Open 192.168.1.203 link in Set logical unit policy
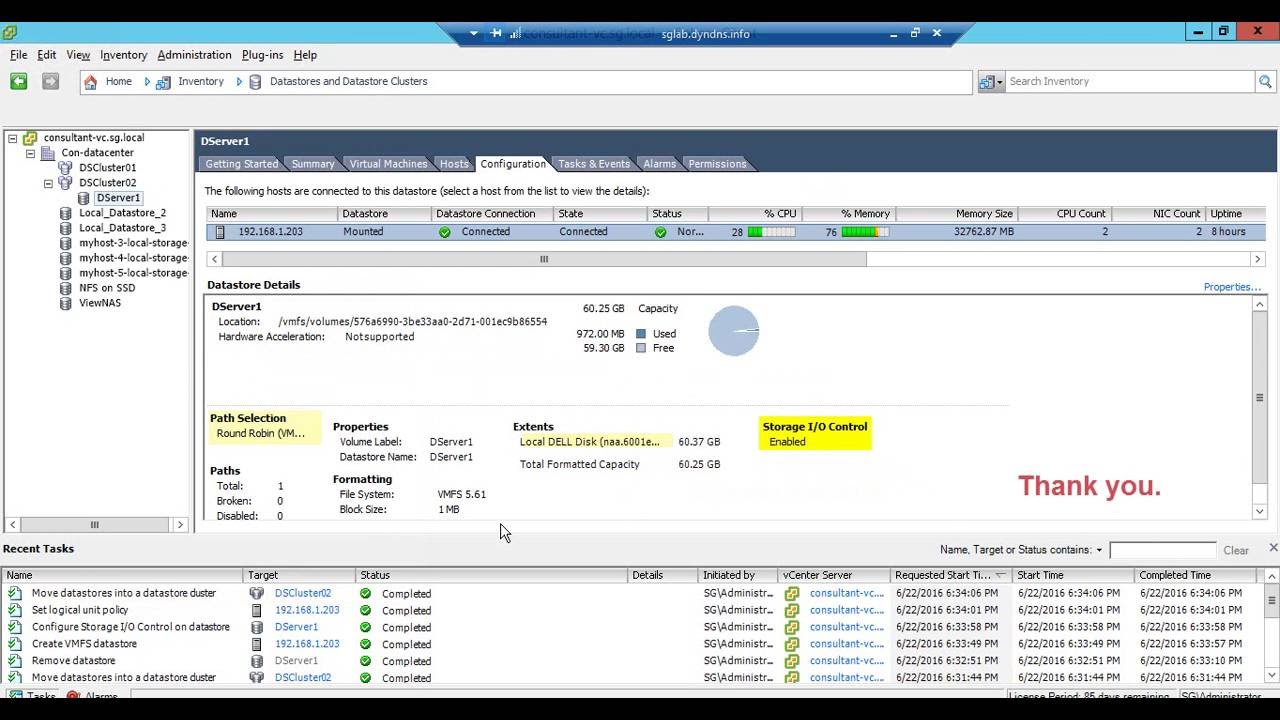Image resolution: width=1280 pixels, height=720 pixels. [307, 610]
